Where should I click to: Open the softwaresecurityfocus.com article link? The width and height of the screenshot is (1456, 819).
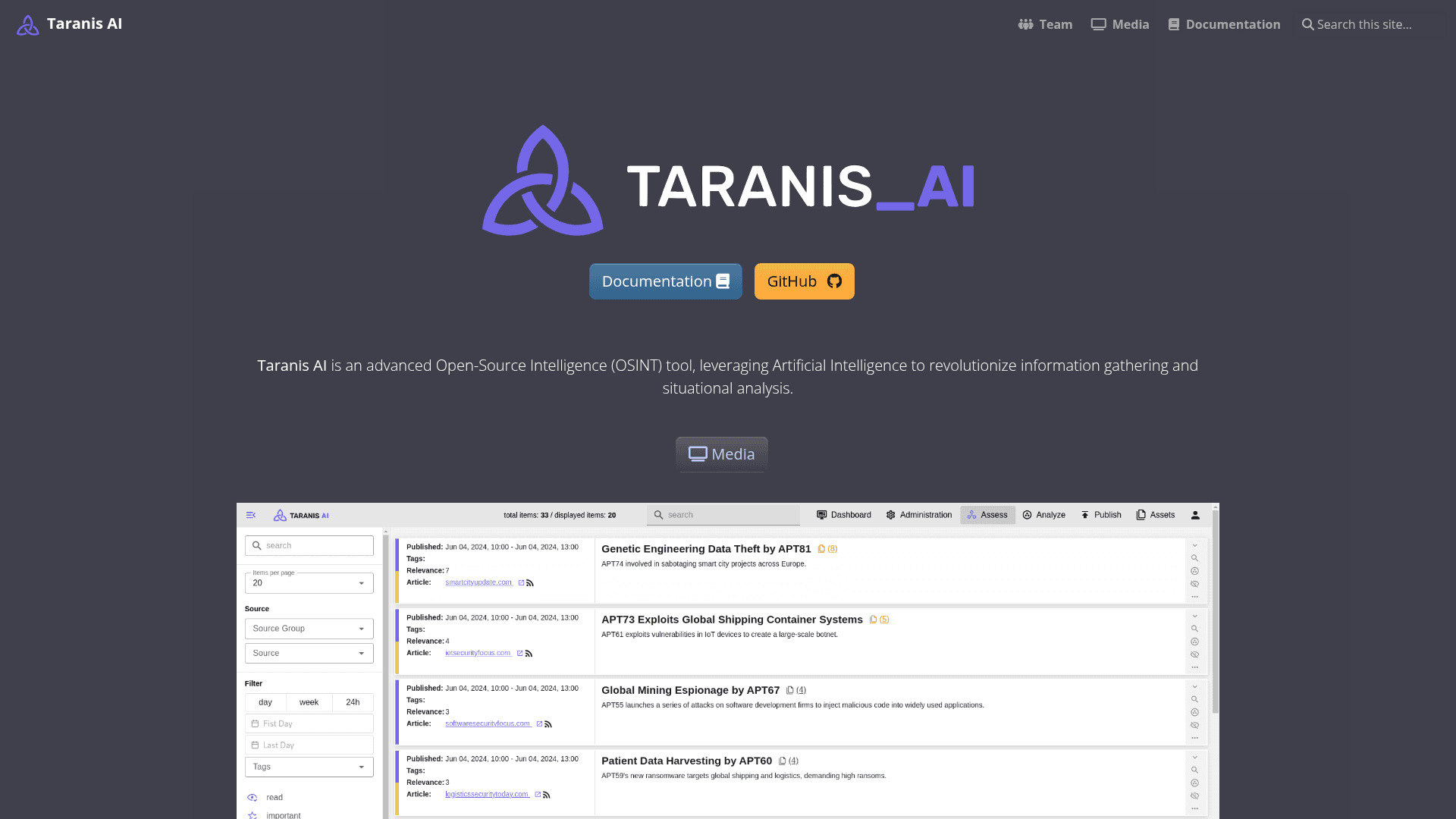click(488, 723)
